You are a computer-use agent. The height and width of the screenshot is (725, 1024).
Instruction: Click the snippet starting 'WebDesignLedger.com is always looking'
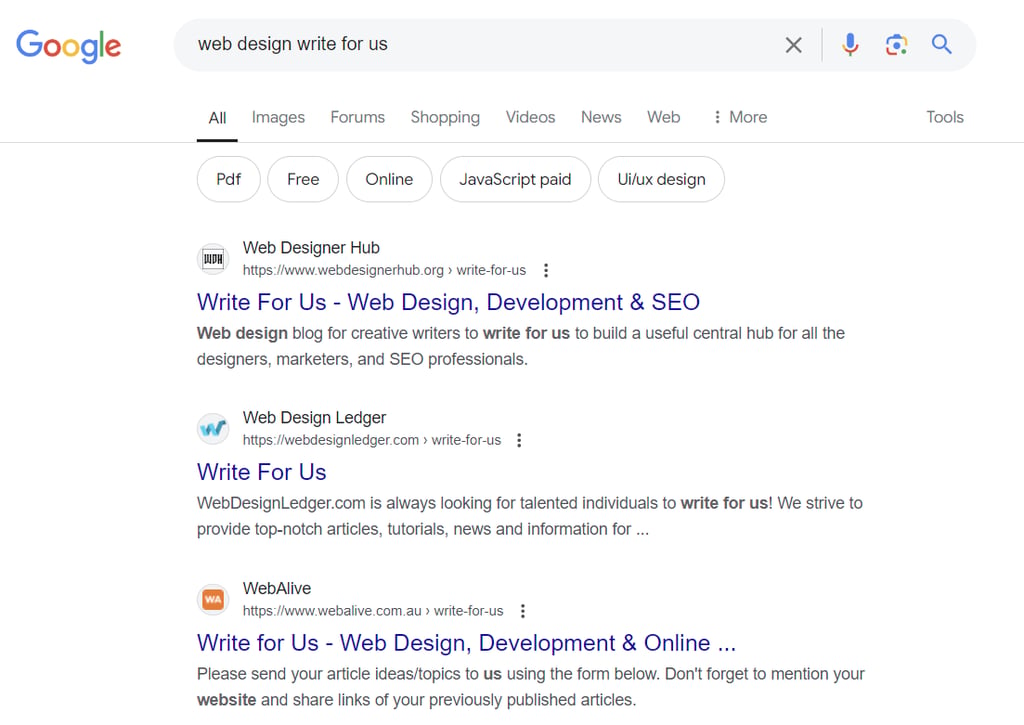click(x=530, y=516)
